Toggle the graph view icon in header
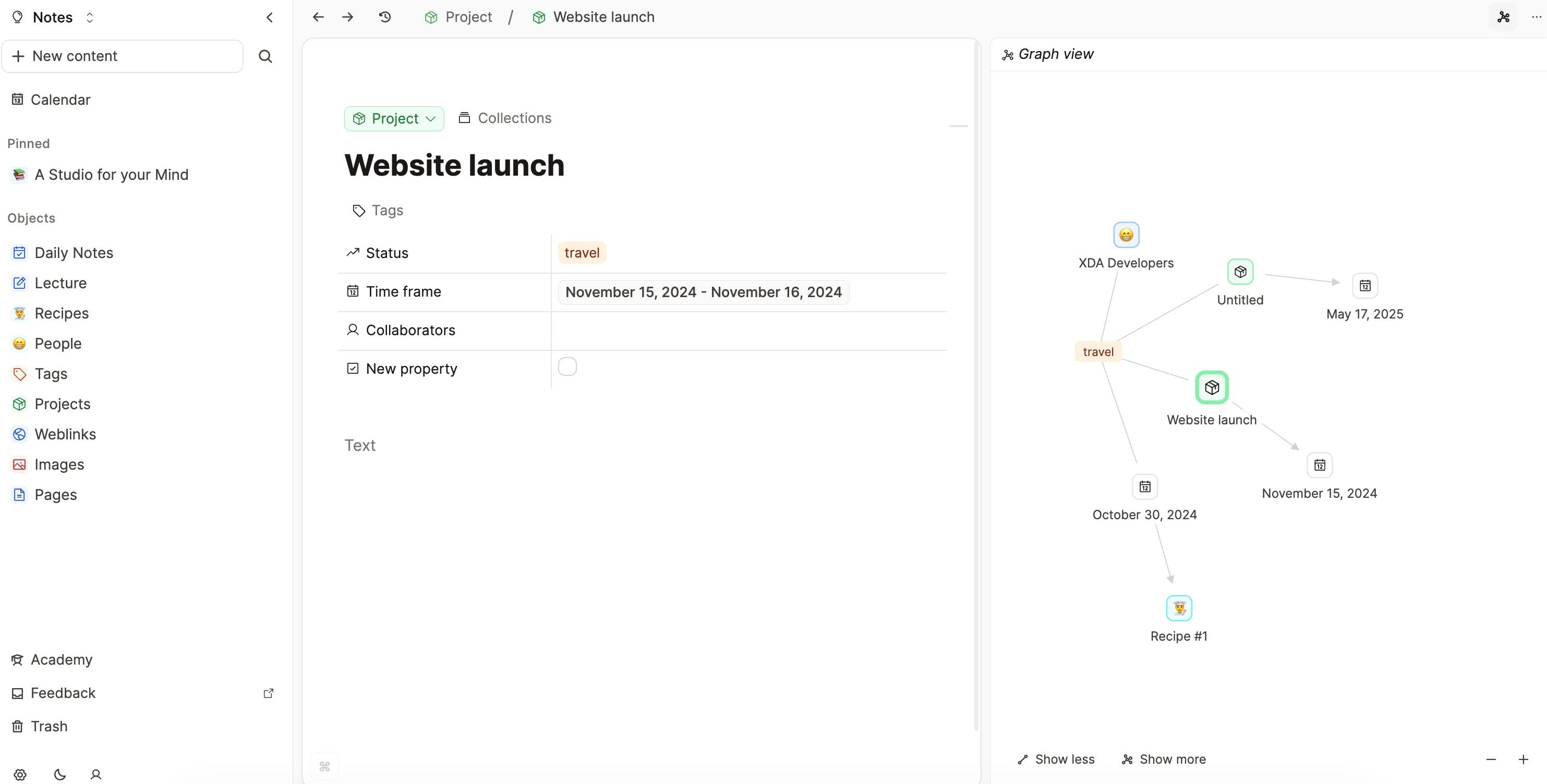This screenshot has width=1547, height=784. click(x=1503, y=17)
